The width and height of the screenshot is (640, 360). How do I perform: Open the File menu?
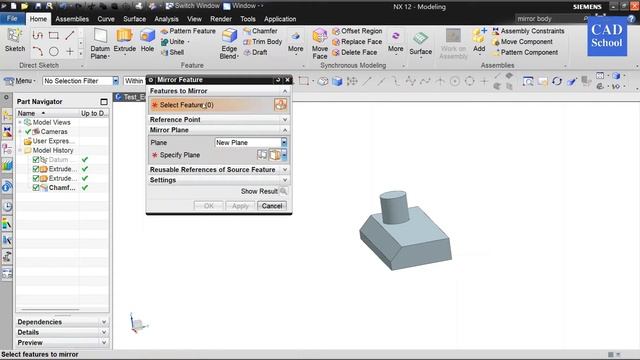(12, 19)
